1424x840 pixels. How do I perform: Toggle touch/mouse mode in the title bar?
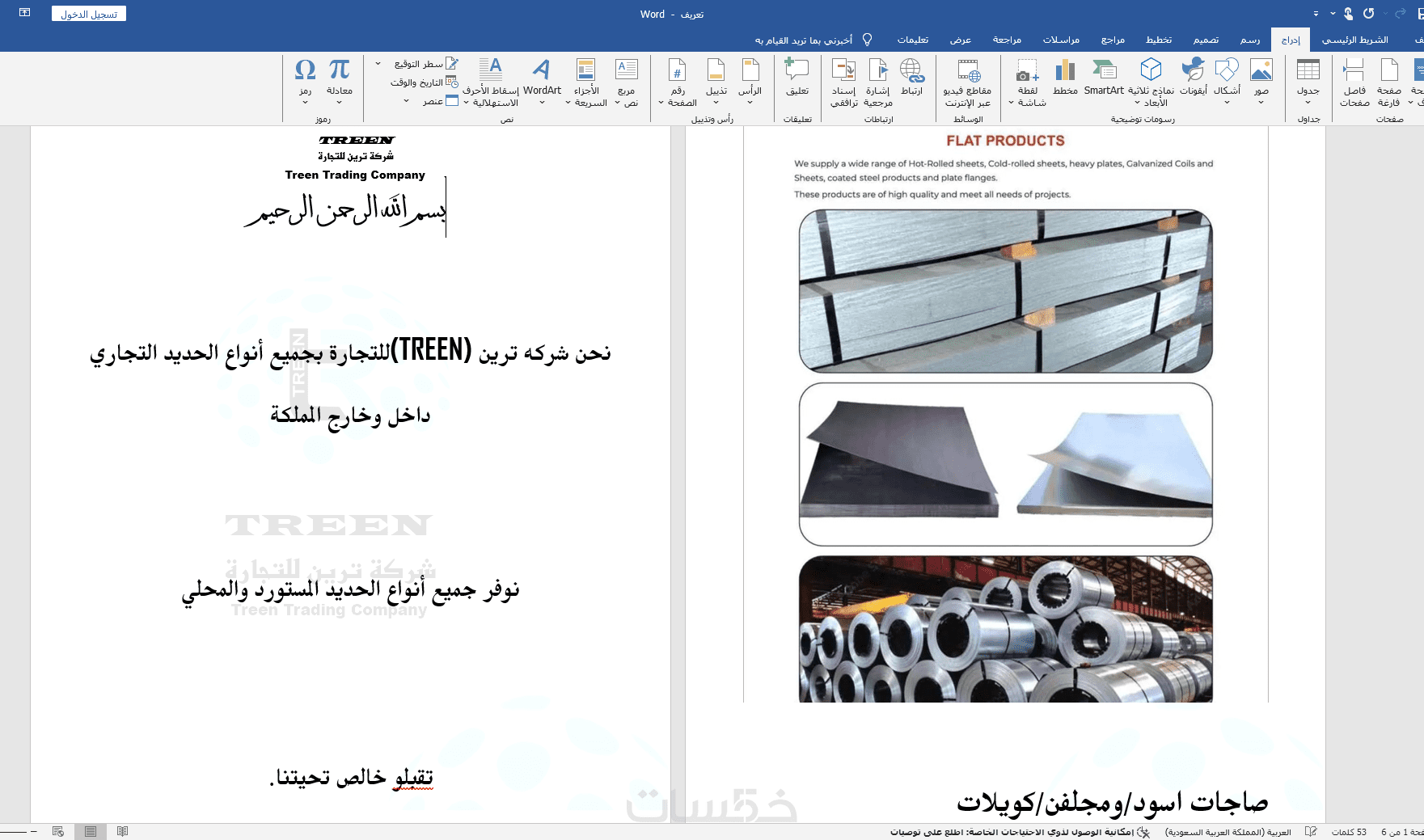(x=1348, y=14)
